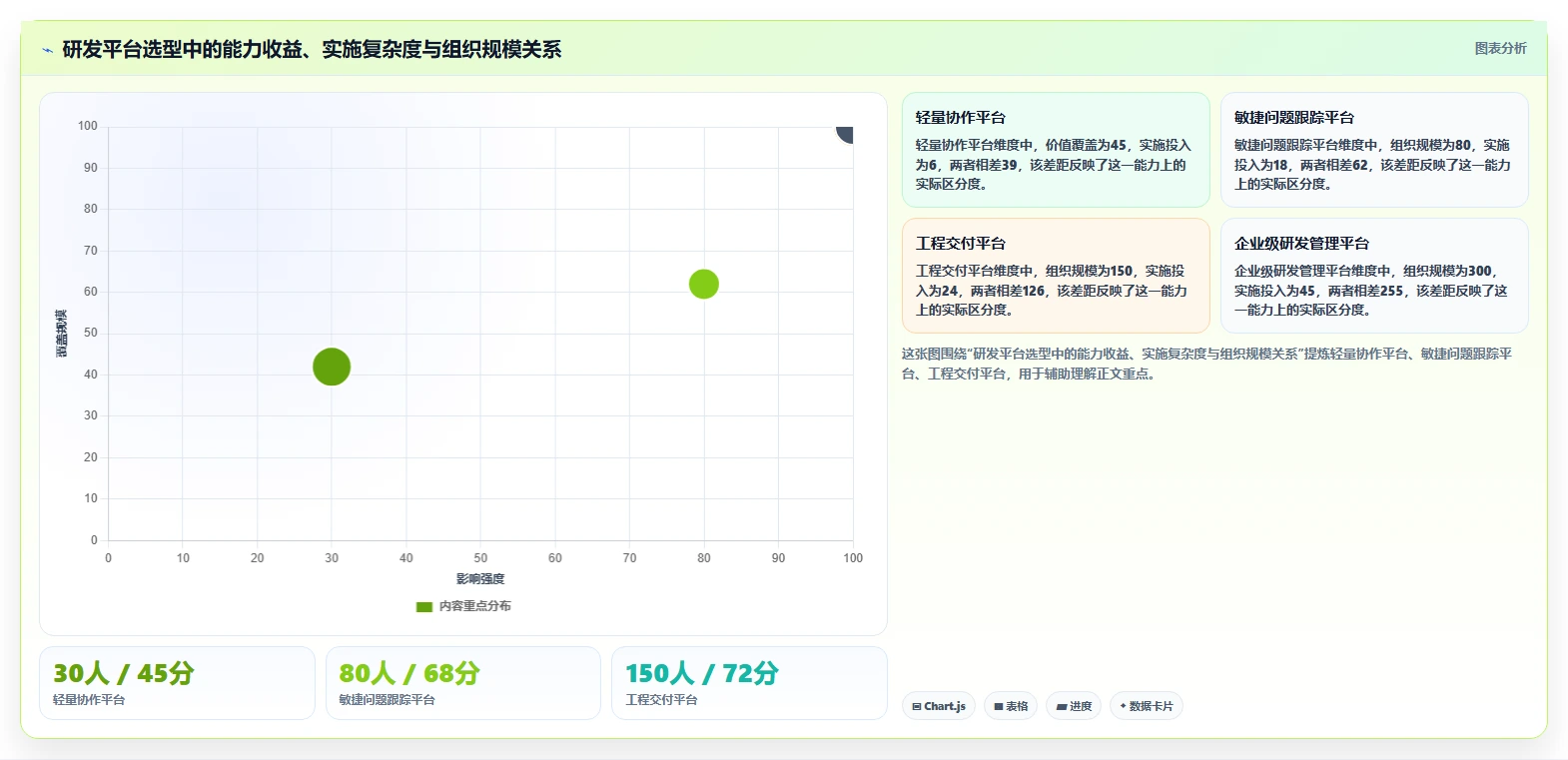Click the summary paragraph starting with 这张图围绕

point(1206,364)
